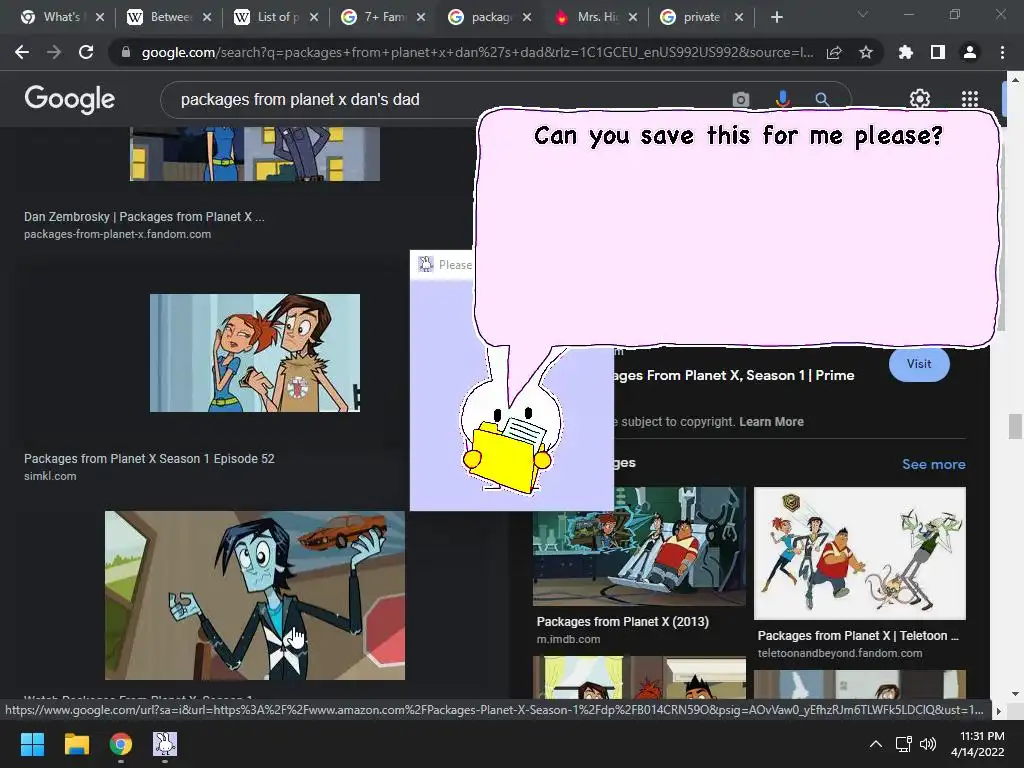Click the scrollbar down arrow

click(1015, 694)
